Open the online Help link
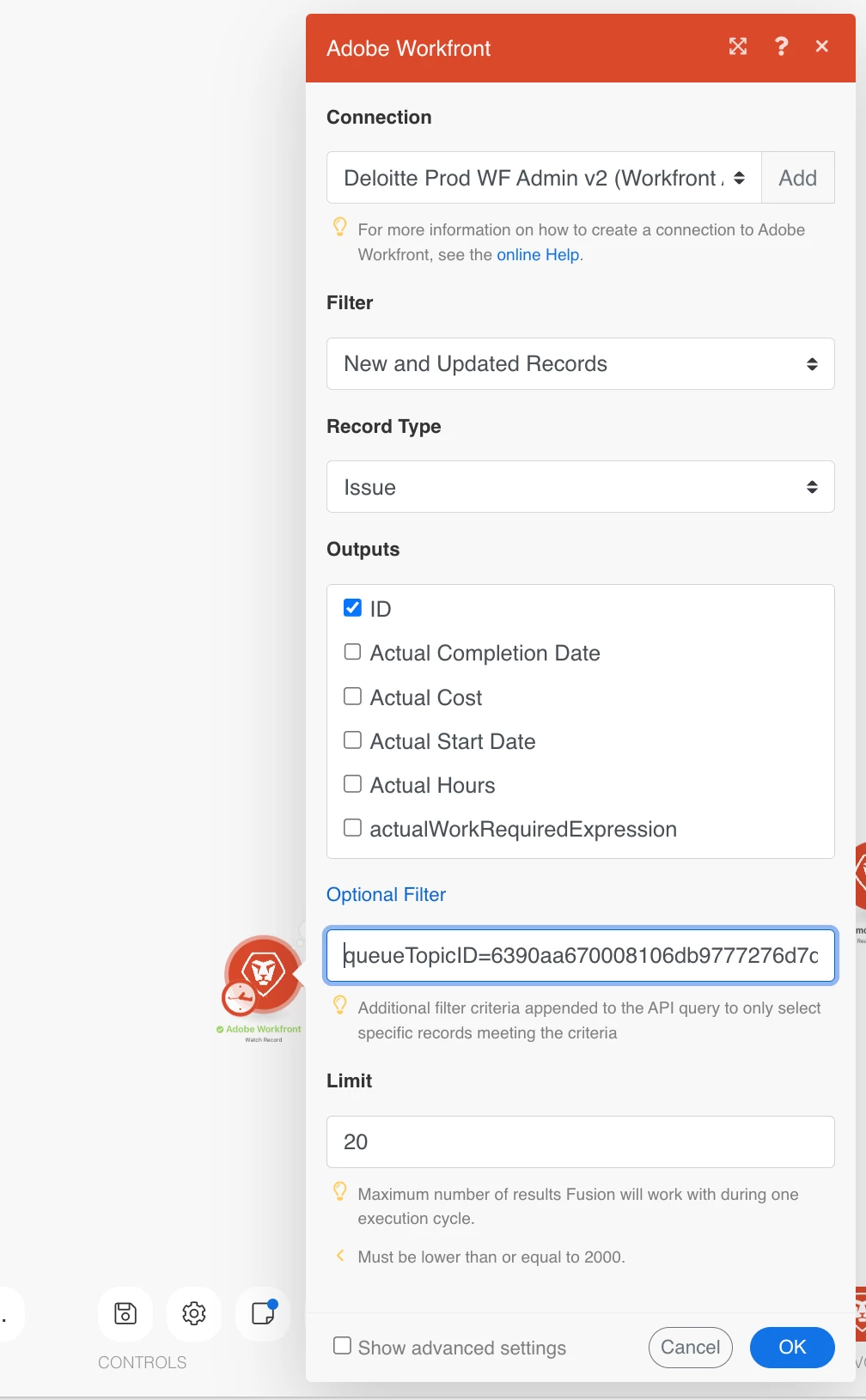Viewport: 866px width, 1400px height. 538,255
